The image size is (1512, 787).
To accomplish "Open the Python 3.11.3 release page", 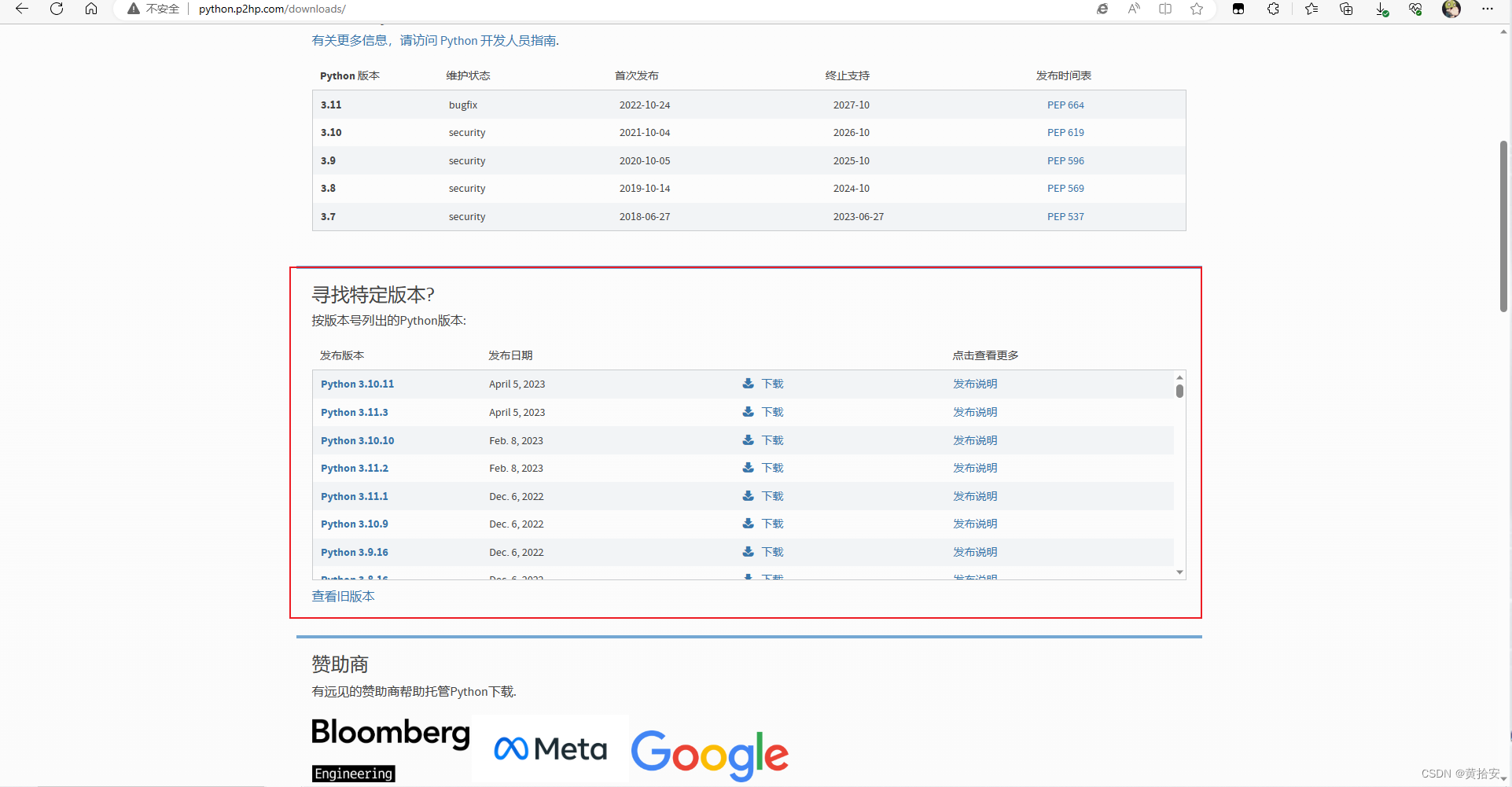I will pos(354,412).
